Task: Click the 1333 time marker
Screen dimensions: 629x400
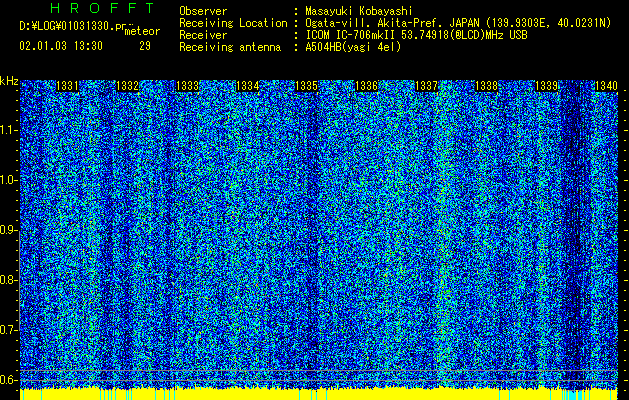Action: pos(187,86)
